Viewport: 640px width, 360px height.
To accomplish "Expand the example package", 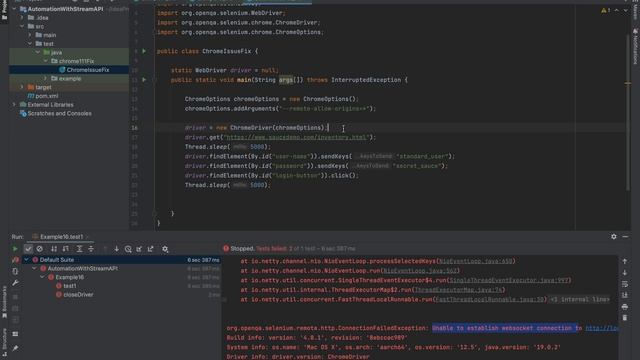I will tap(45, 78).
